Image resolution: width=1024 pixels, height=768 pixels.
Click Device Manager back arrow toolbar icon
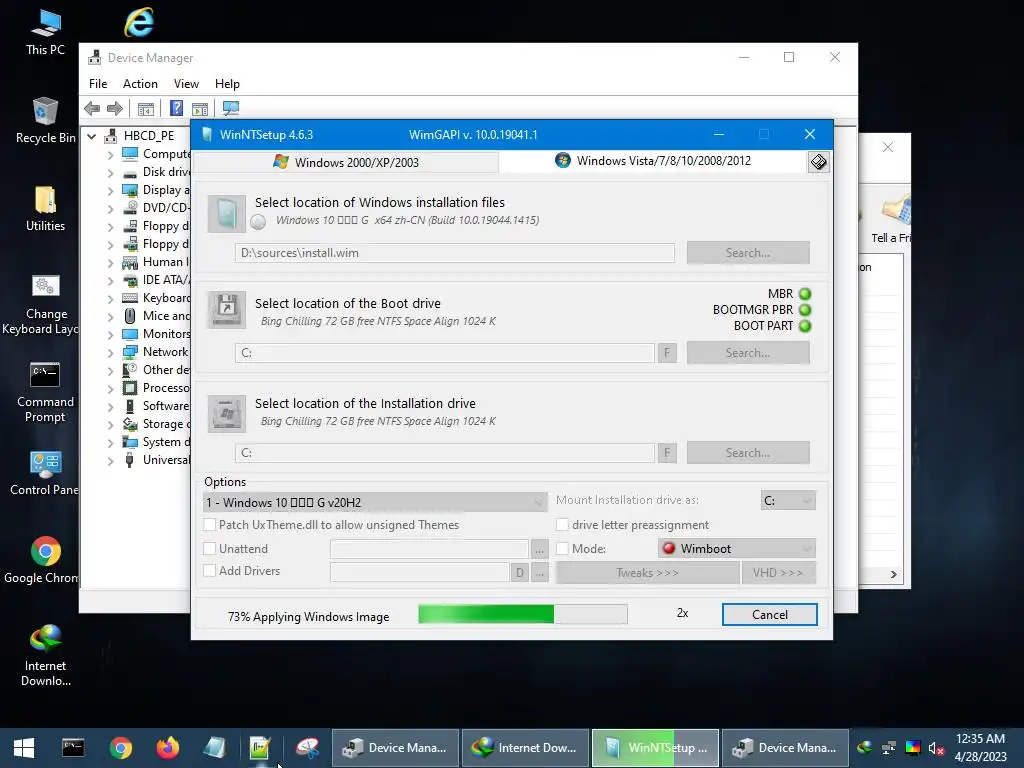(92, 108)
